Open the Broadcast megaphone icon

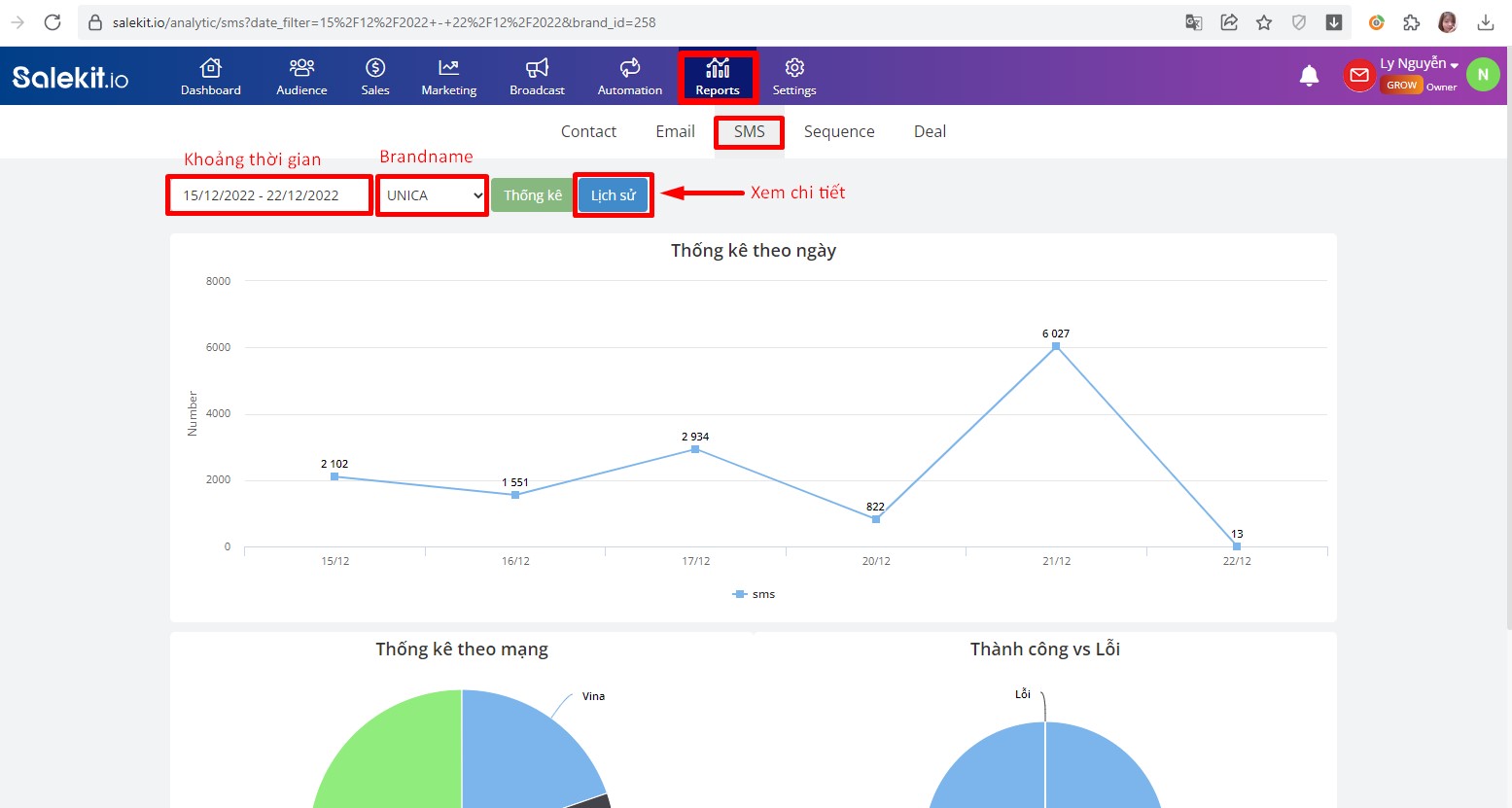[537, 68]
